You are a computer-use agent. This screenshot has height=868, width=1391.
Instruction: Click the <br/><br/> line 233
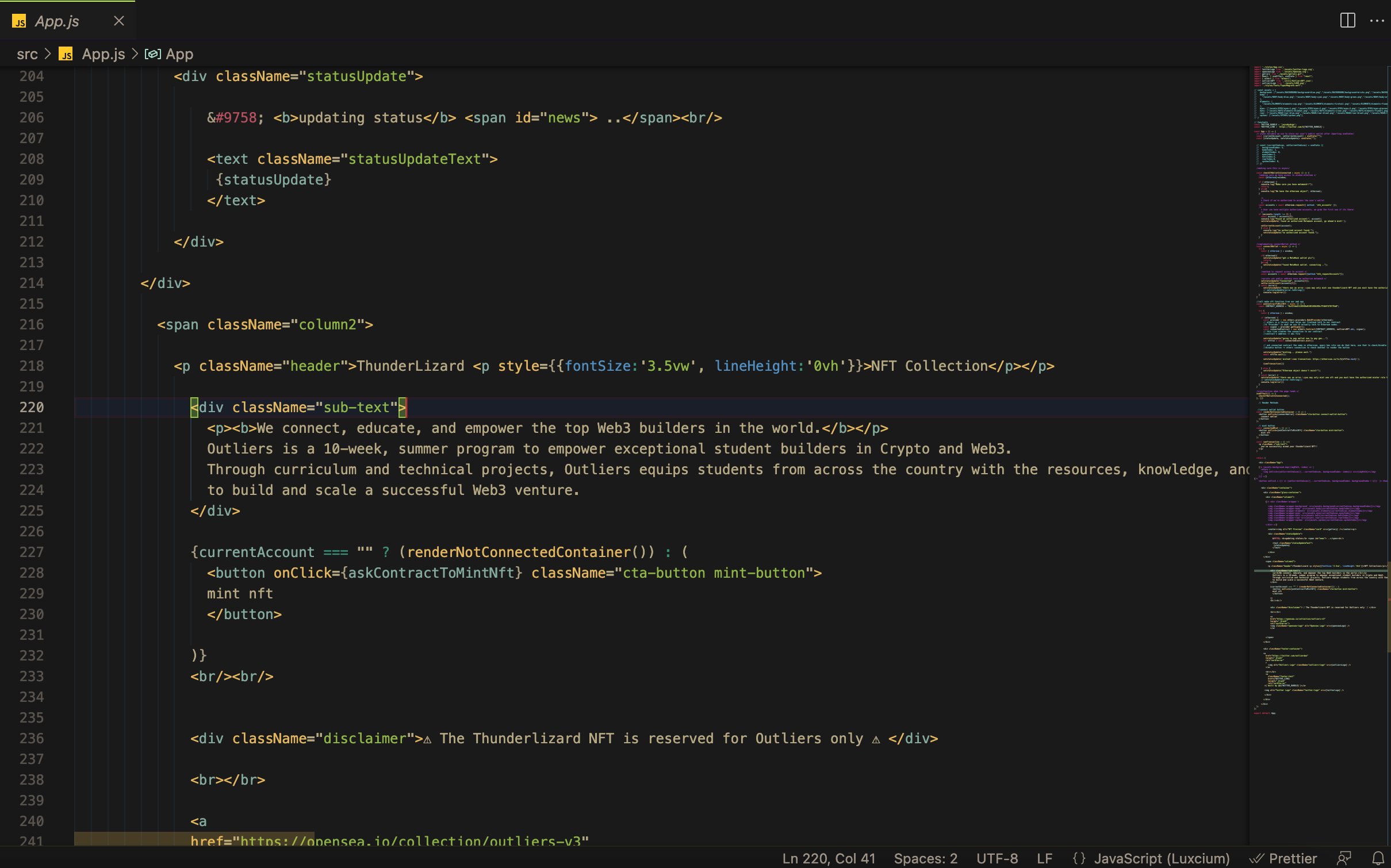pos(232,677)
